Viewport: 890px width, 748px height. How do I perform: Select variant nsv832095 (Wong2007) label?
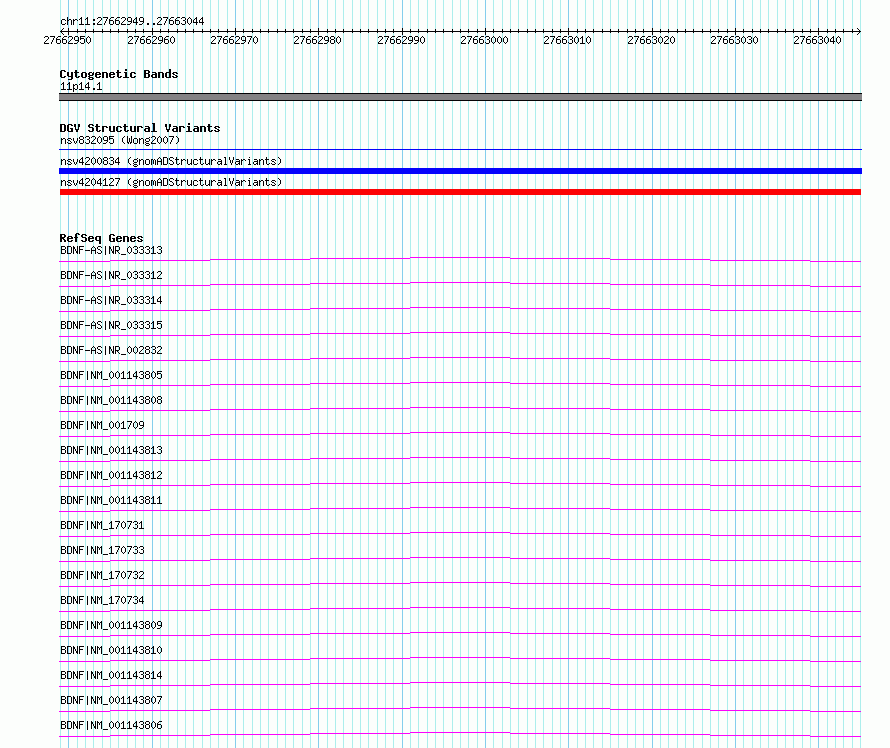(x=120, y=140)
